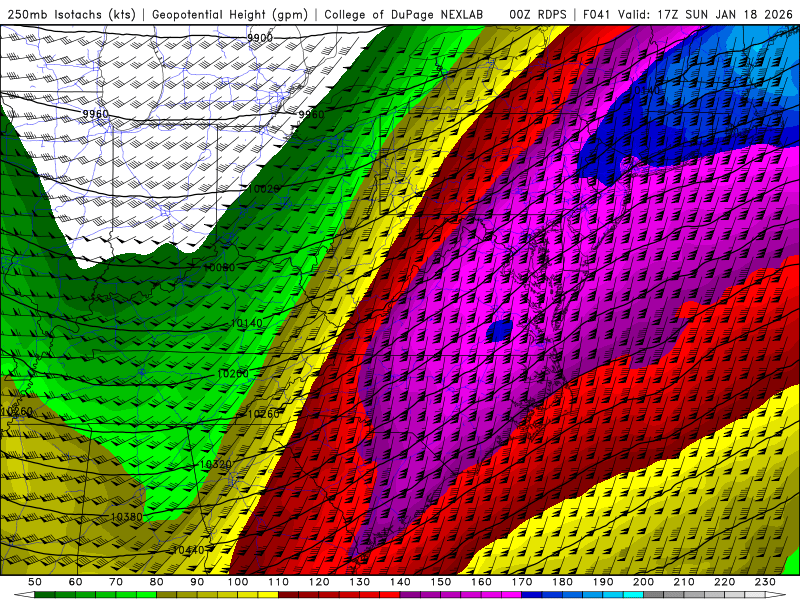Screen dimensions: 800x600
Task: Click the 10020 height contour label
Action: tap(264, 189)
